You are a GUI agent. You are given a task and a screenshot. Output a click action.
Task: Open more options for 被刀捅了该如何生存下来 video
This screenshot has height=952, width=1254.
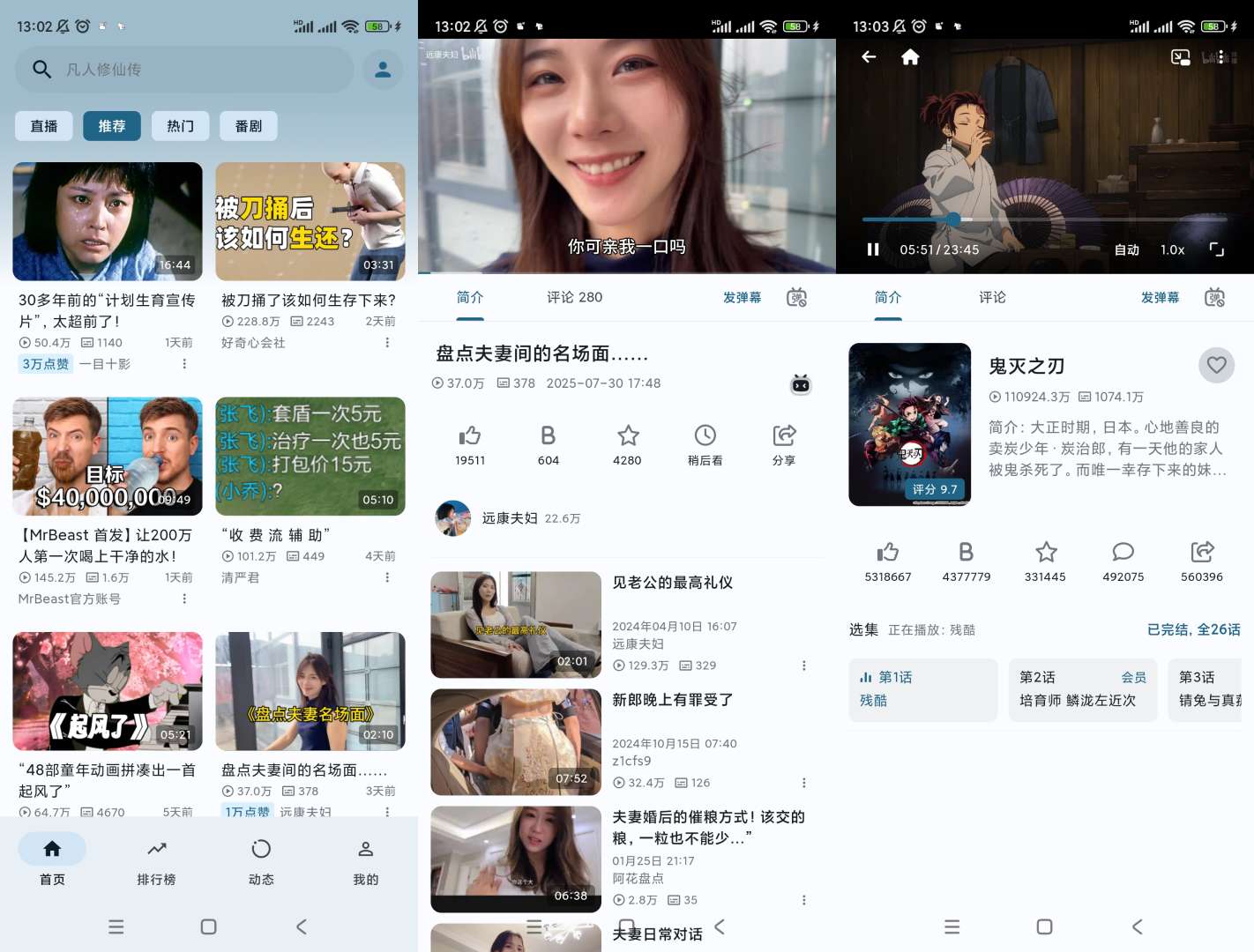387,343
